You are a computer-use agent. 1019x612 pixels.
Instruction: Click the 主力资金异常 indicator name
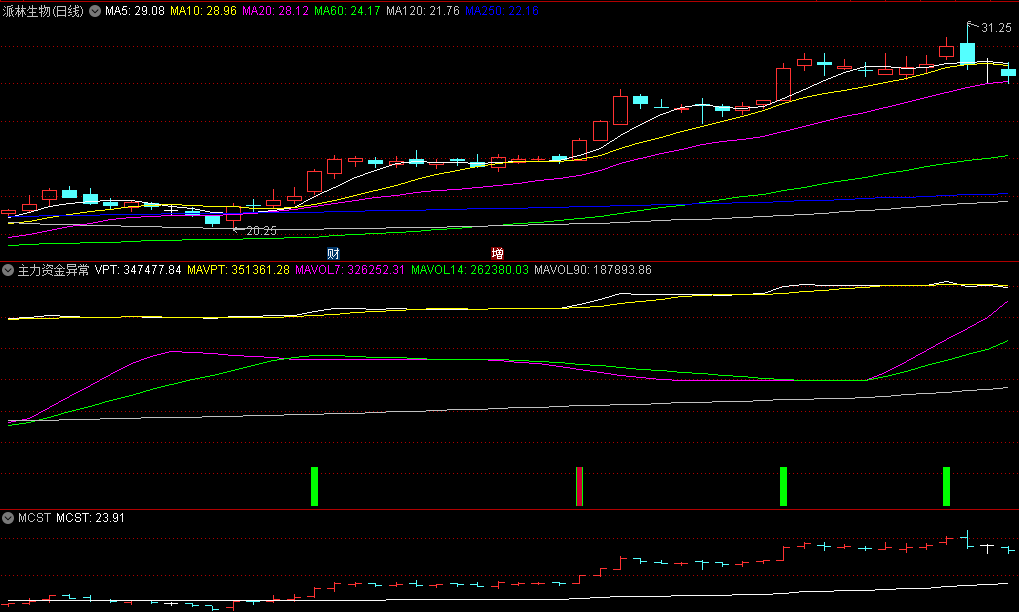53,270
